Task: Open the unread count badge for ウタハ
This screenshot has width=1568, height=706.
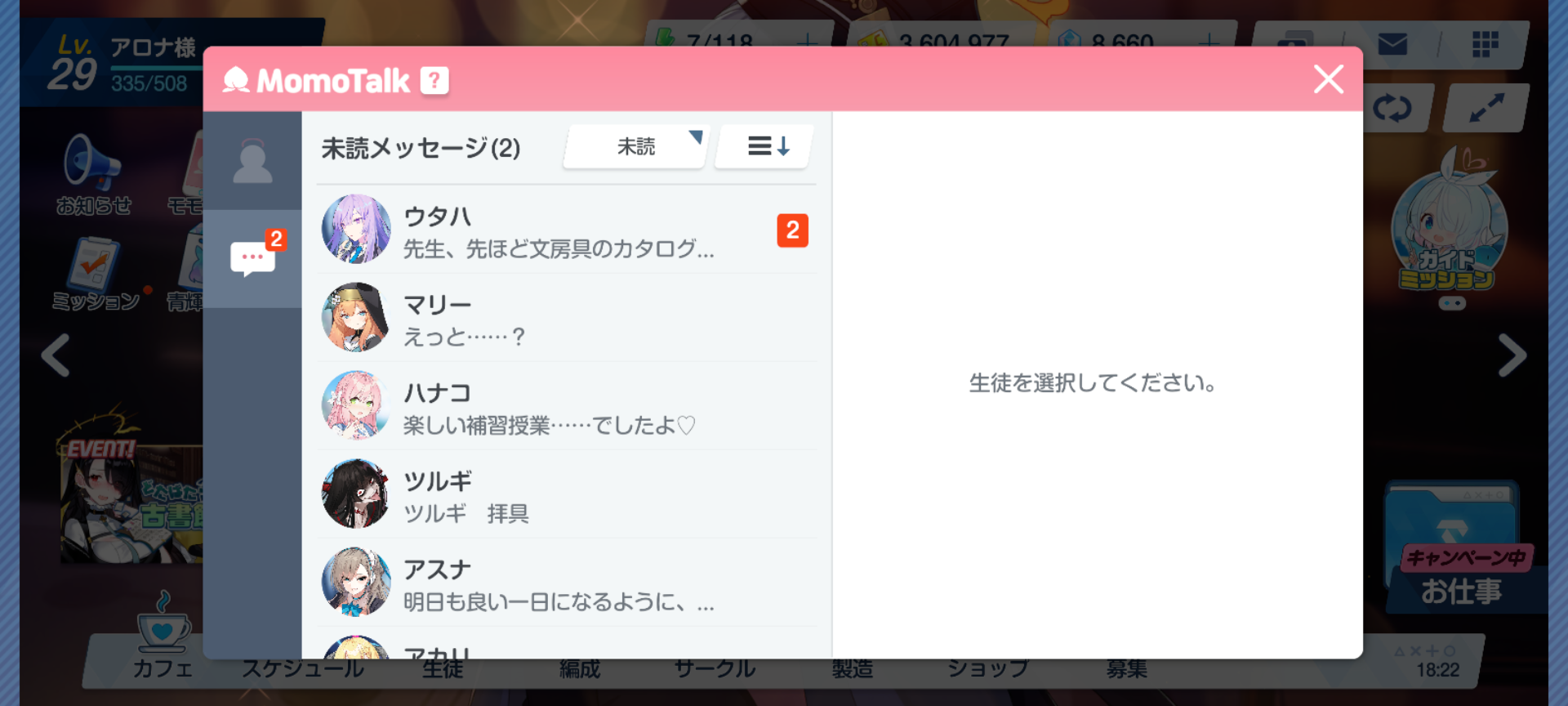Action: [792, 230]
